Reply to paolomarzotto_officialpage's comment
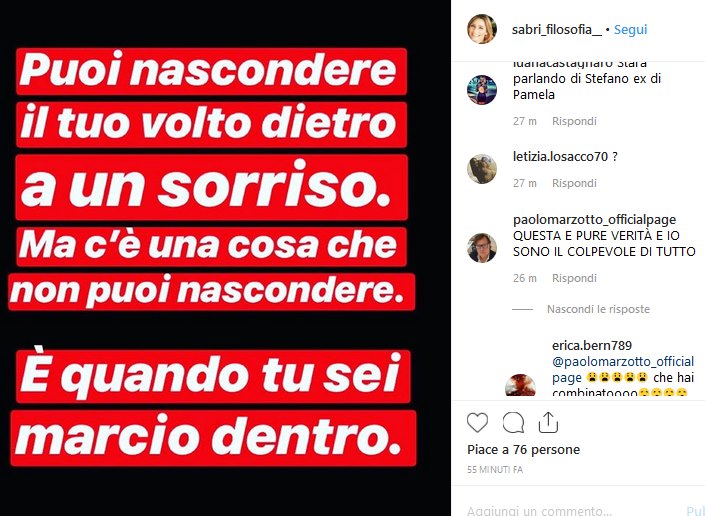 (574, 278)
